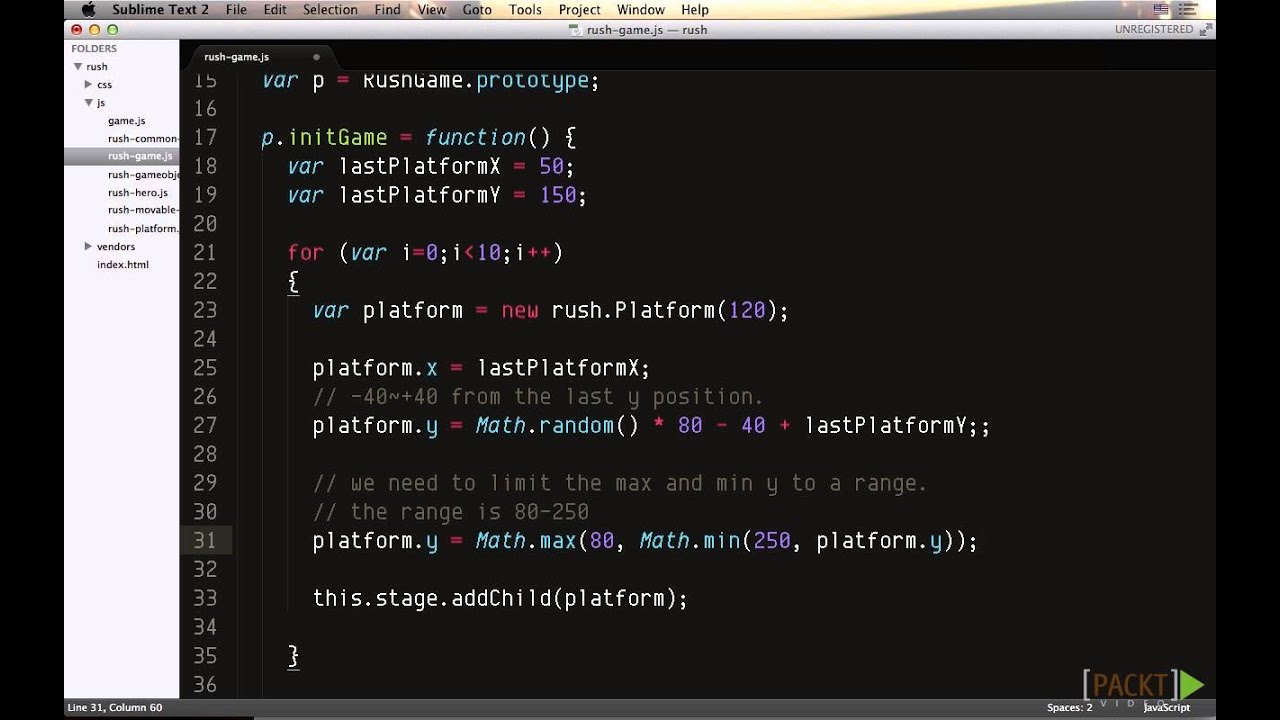Open the rush-common file in the sidebar
This screenshot has height=720, width=1280.
pos(143,138)
